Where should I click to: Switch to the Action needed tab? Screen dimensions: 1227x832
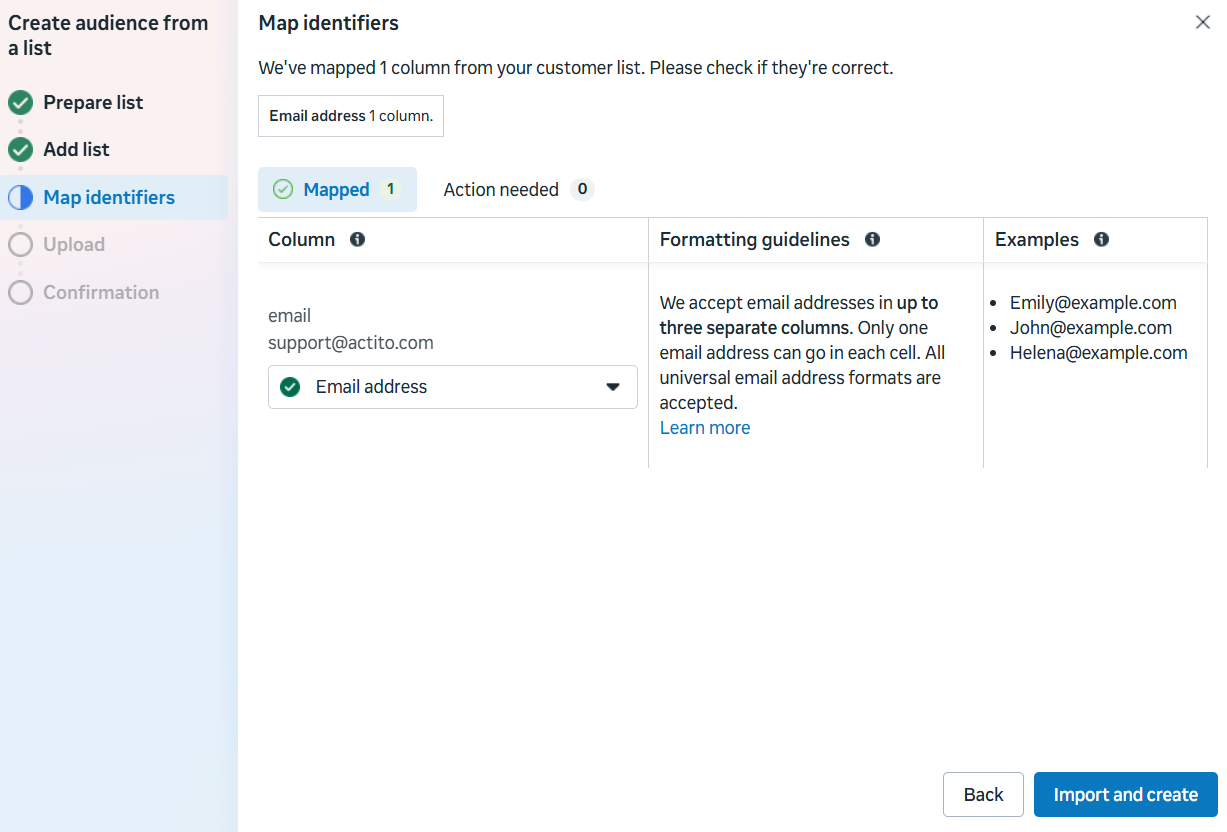point(501,189)
